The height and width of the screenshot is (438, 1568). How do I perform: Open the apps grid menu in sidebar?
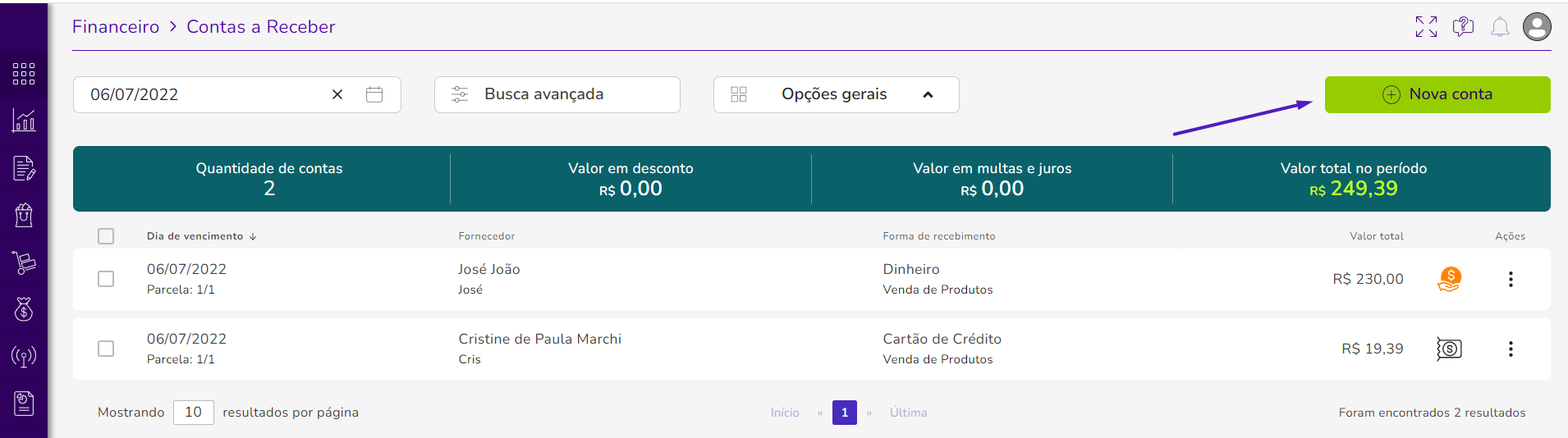point(24,74)
